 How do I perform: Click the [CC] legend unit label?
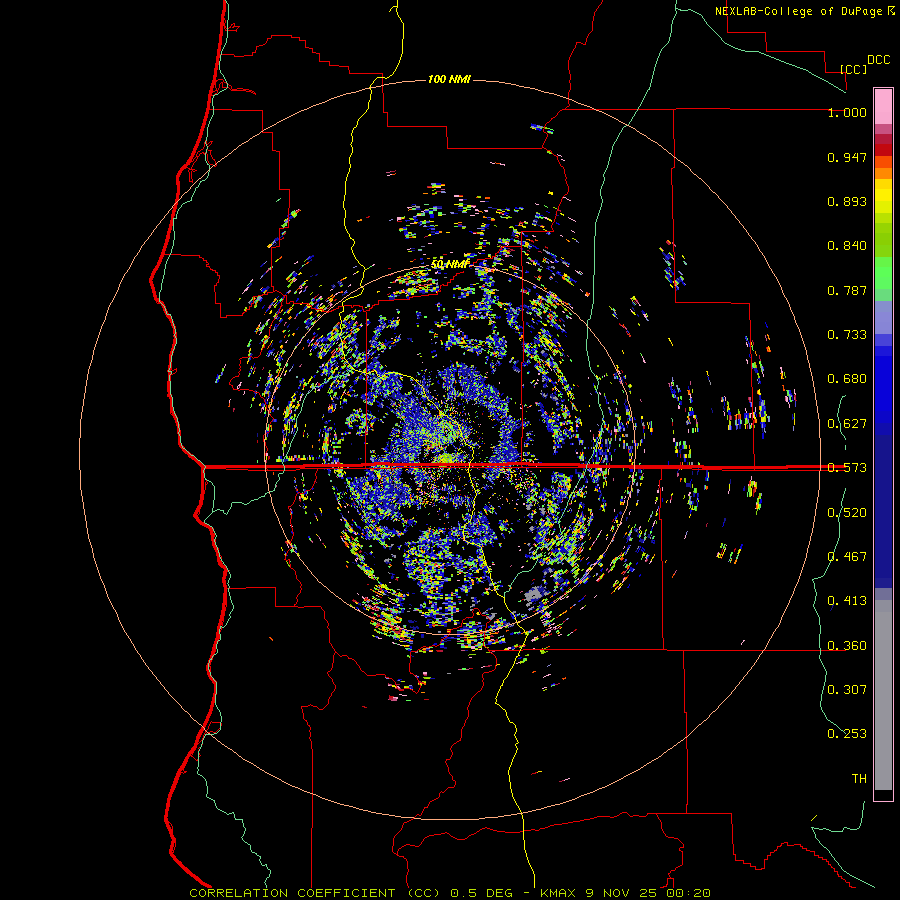(x=853, y=69)
